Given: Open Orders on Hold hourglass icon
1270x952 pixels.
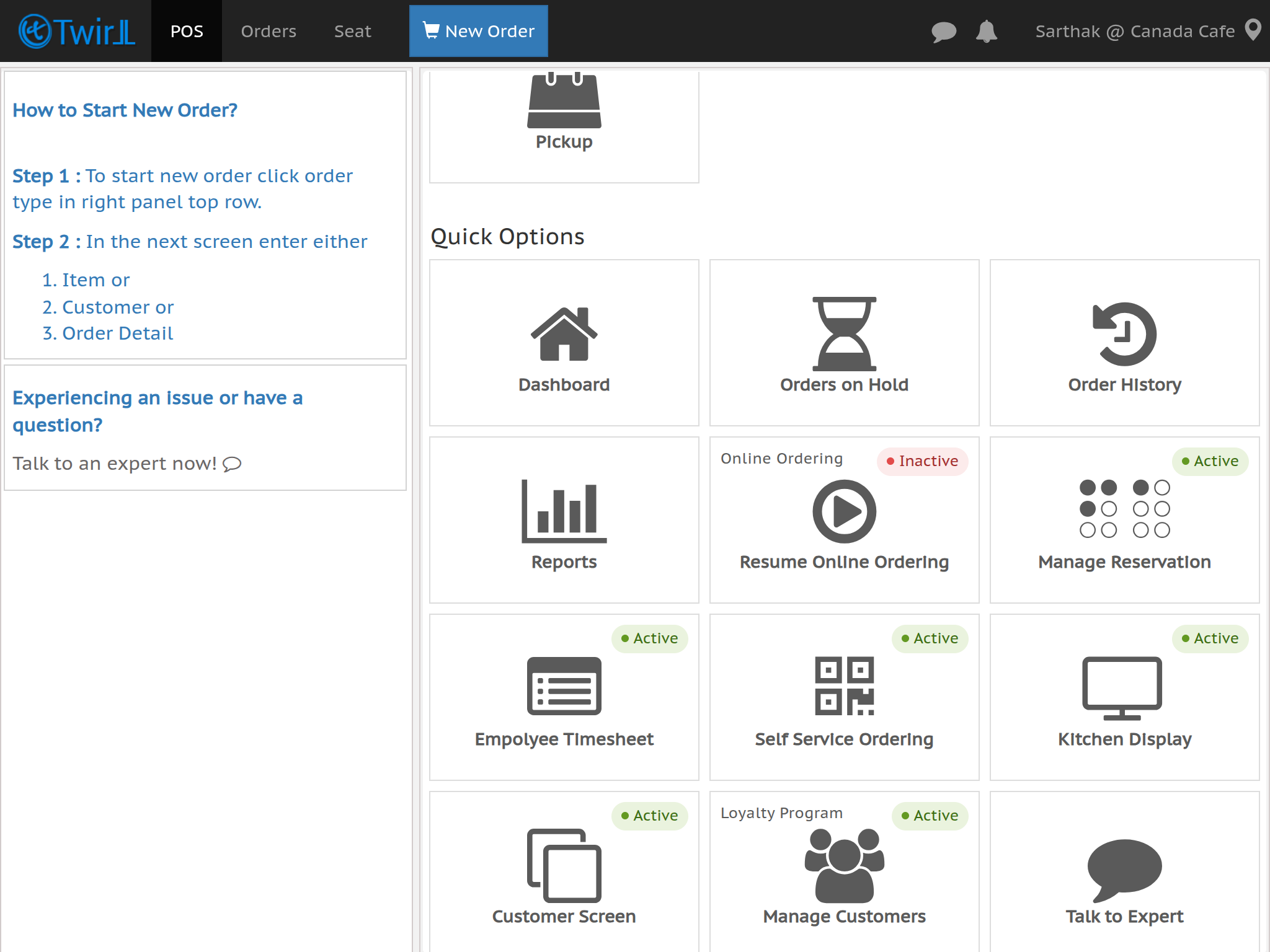Looking at the screenshot, I should [x=844, y=333].
